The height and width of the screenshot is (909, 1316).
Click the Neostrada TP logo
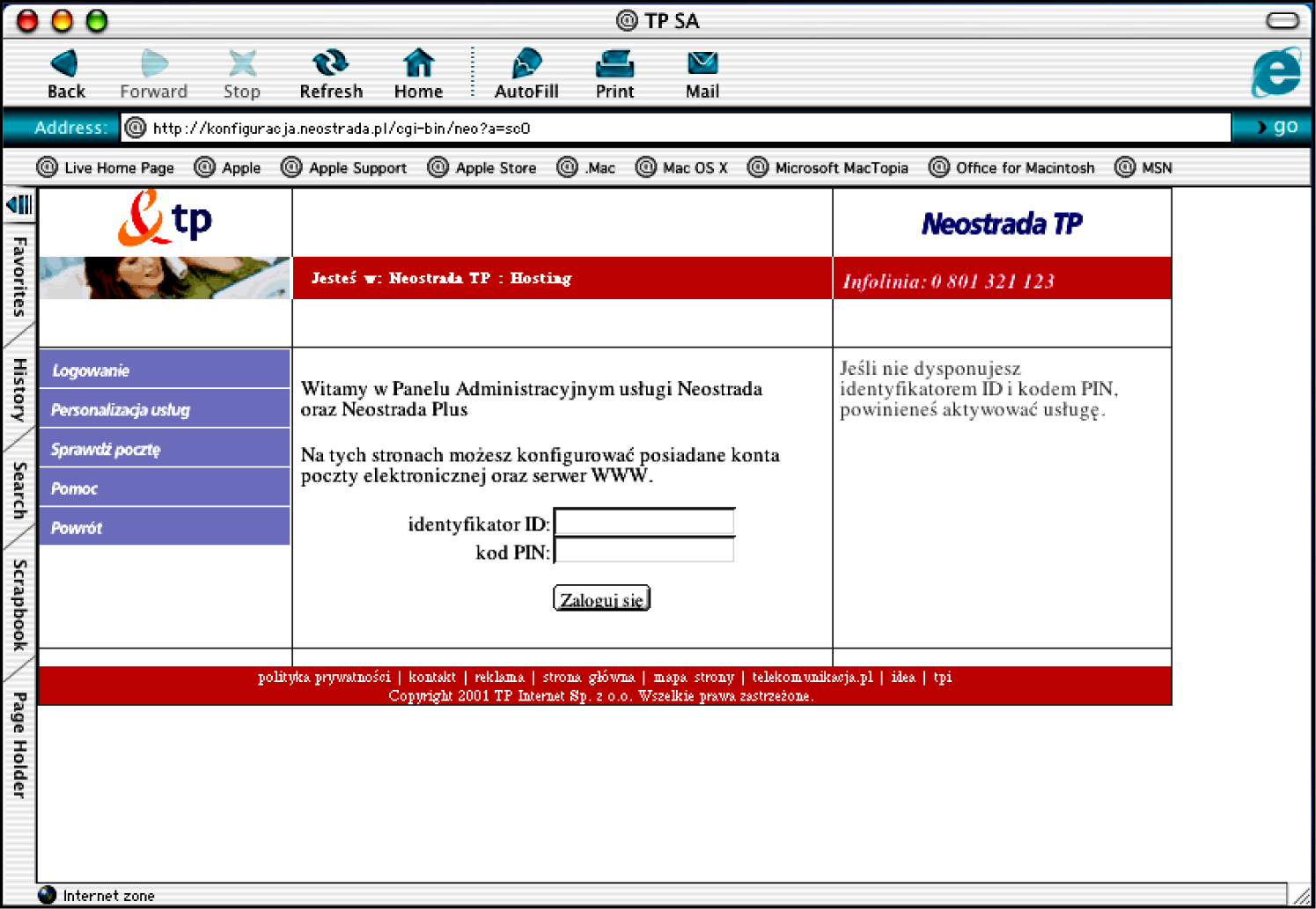1002,224
